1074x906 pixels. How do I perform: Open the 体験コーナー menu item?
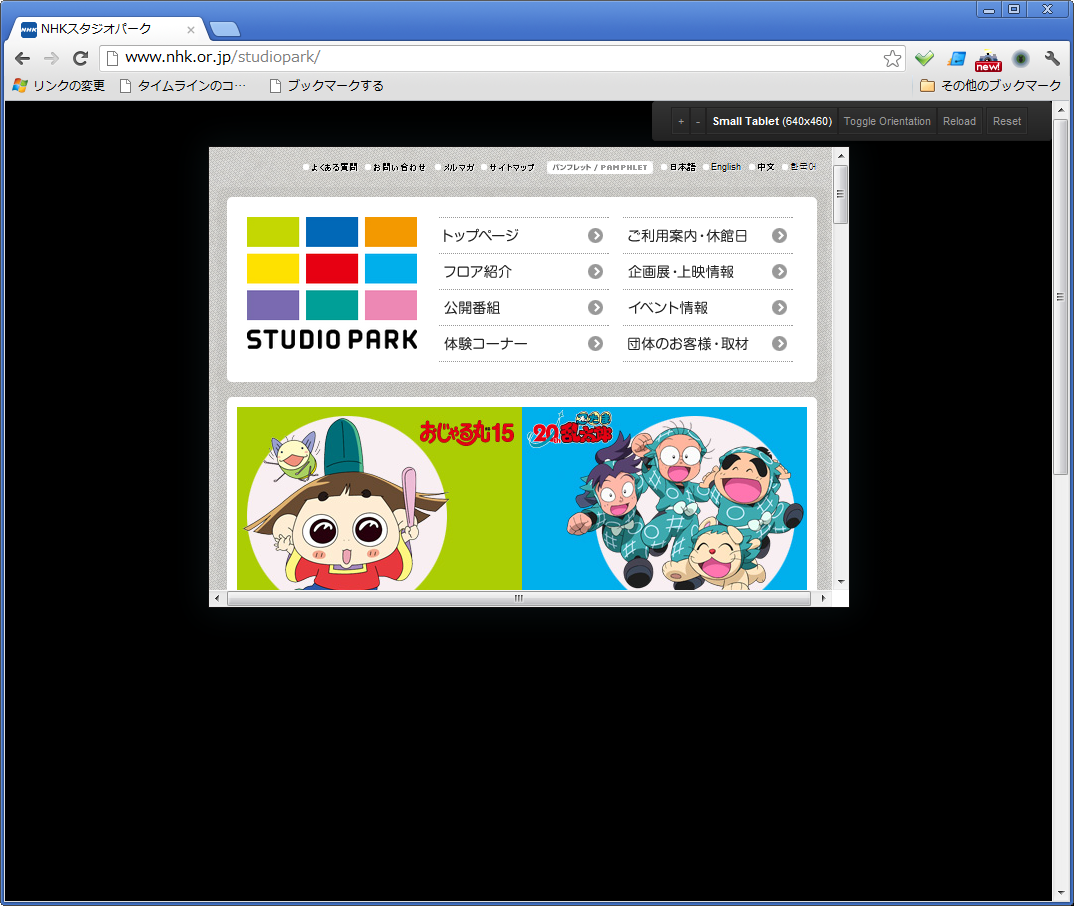coord(523,344)
